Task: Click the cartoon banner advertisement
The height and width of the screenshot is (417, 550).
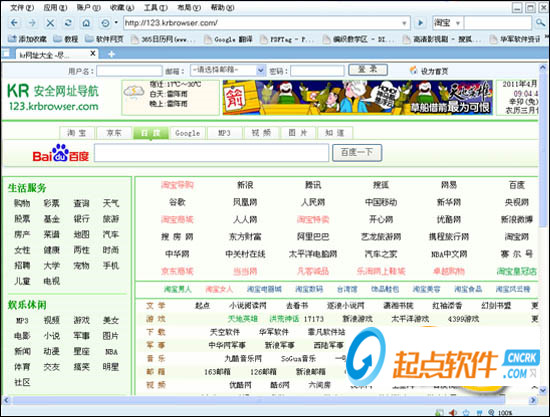Action: [x=357, y=97]
